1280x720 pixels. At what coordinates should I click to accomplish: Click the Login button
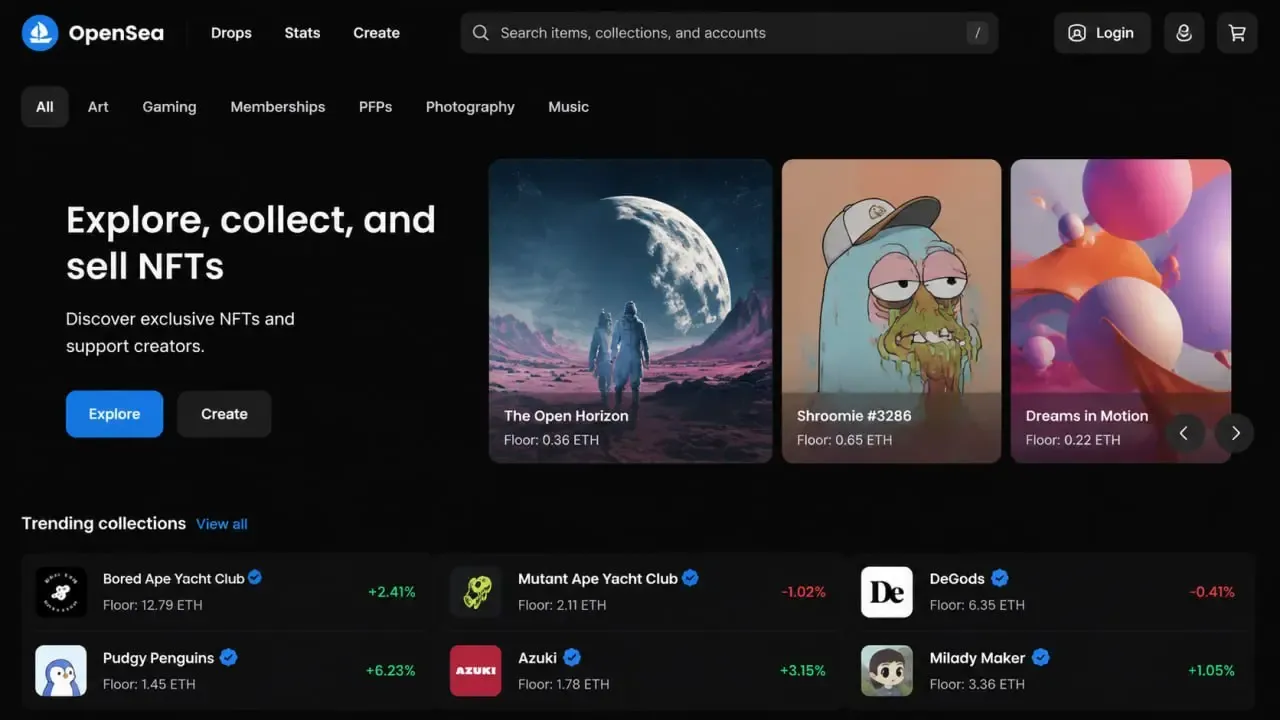pyautogui.click(x=1102, y=33)
